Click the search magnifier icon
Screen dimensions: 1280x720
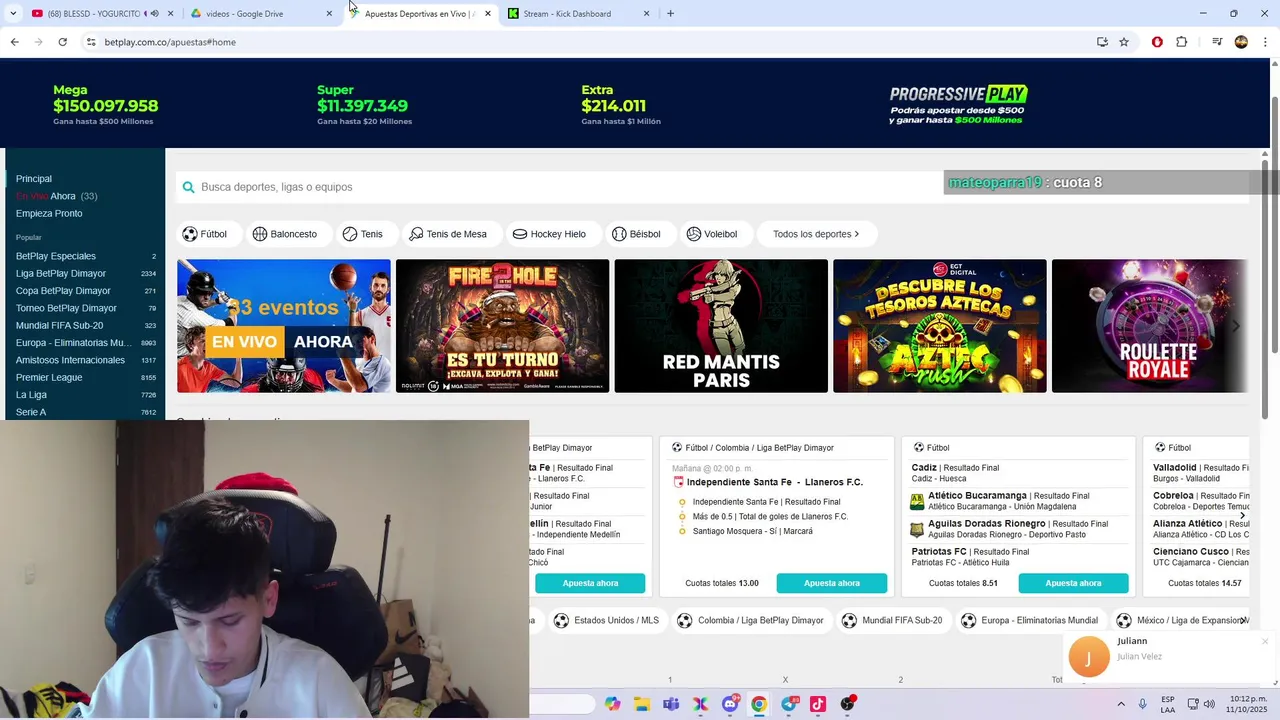[188, 187]
